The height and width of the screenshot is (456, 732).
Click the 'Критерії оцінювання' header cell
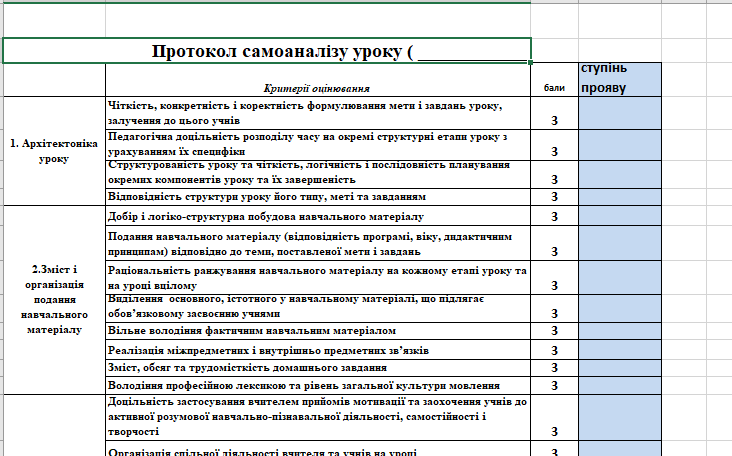[x=318, y=80]
